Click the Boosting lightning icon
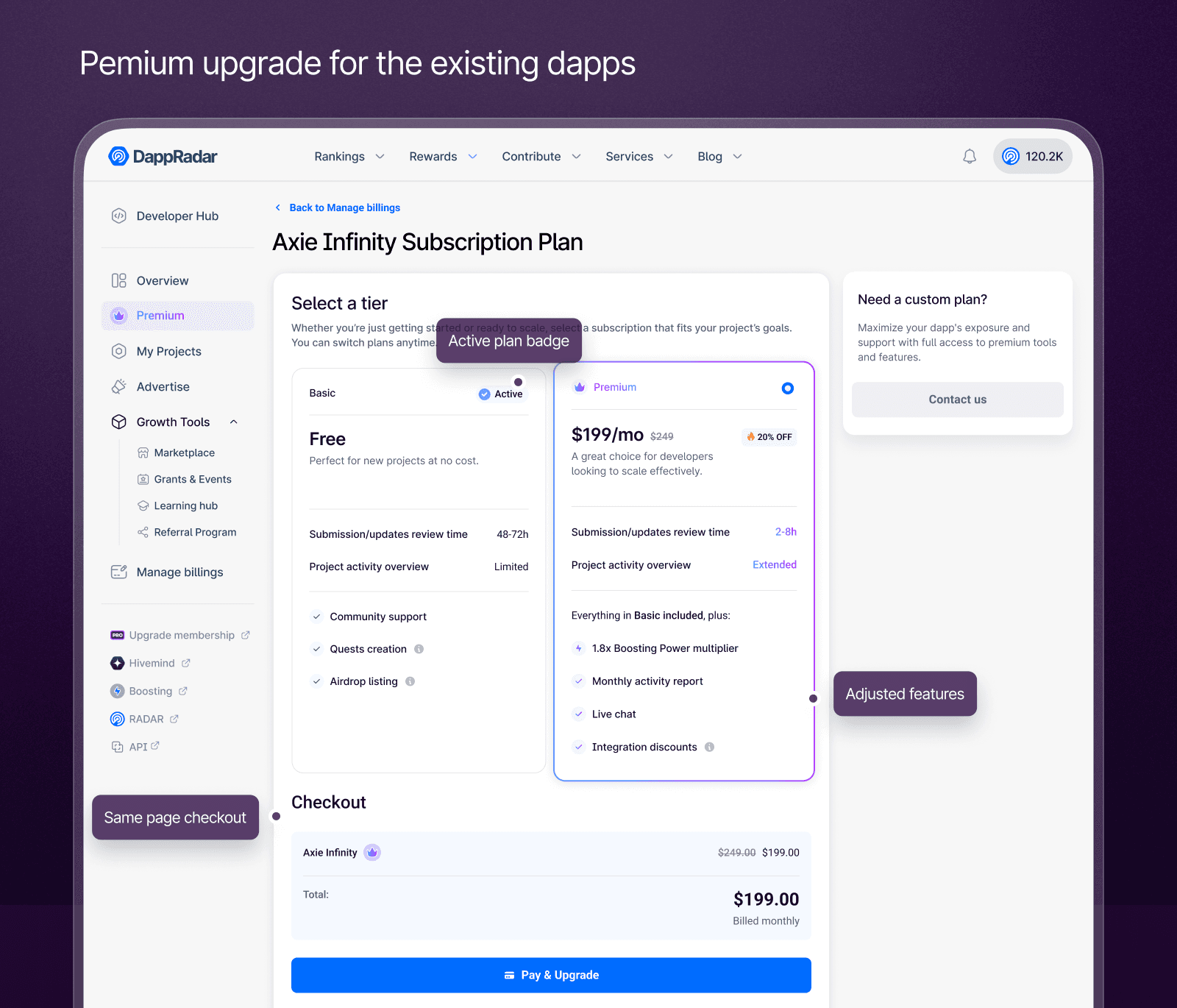The width and height of the screenshot is (1177, 1008). (x=117, y=691)
